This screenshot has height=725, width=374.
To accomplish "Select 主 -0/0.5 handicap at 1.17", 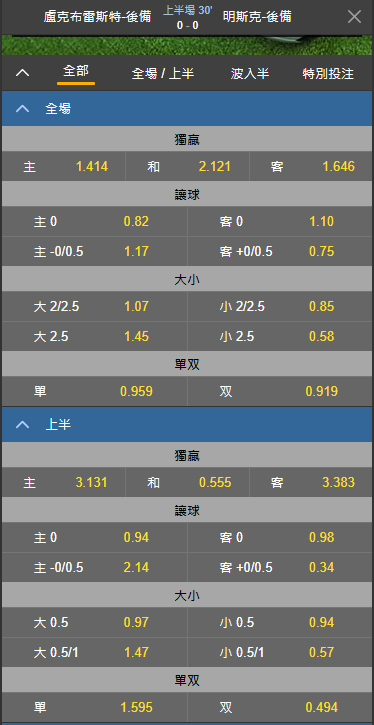I will [x=95, y=252].
